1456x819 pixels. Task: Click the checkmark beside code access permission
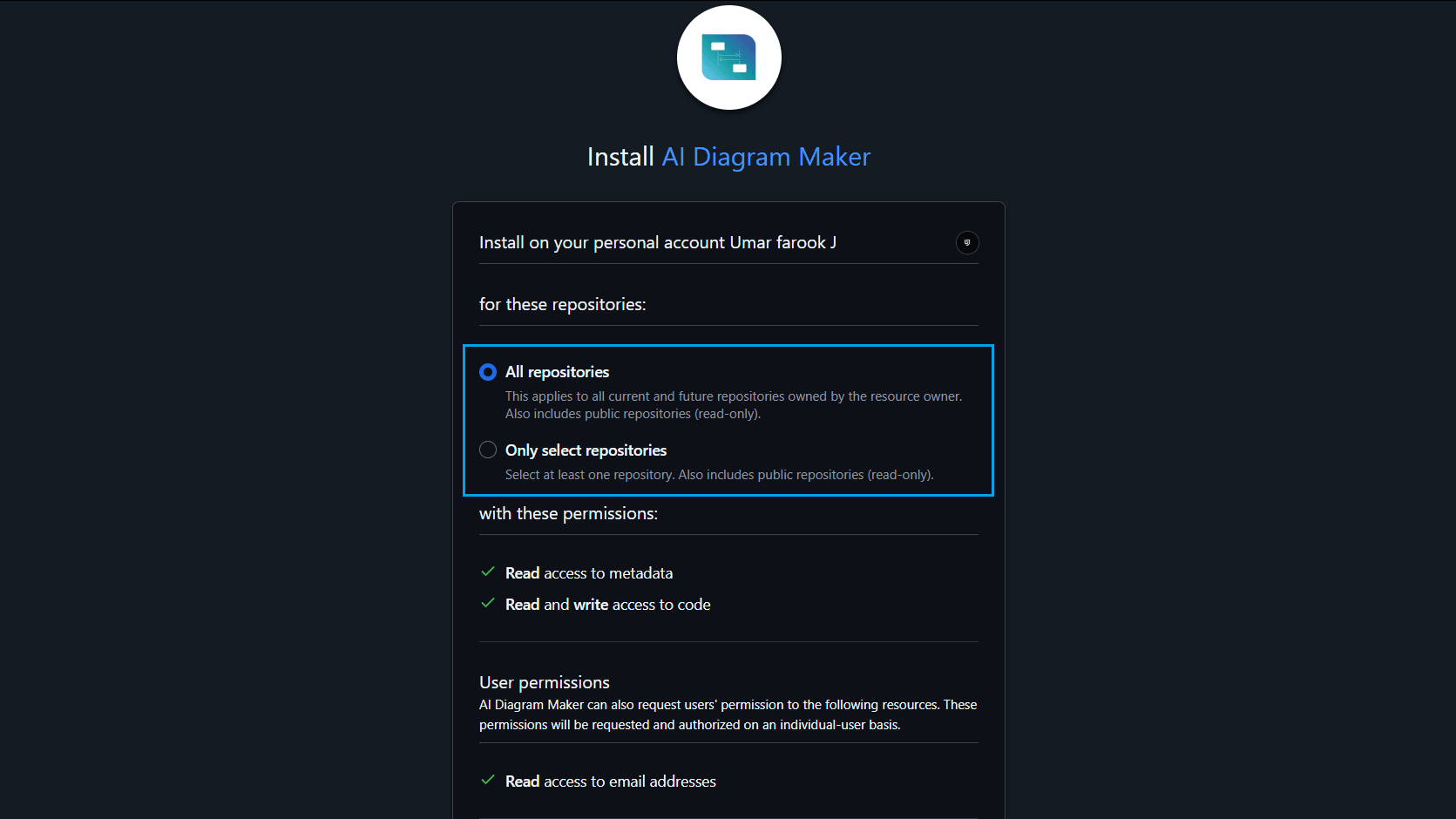click(x=487, y=603)
